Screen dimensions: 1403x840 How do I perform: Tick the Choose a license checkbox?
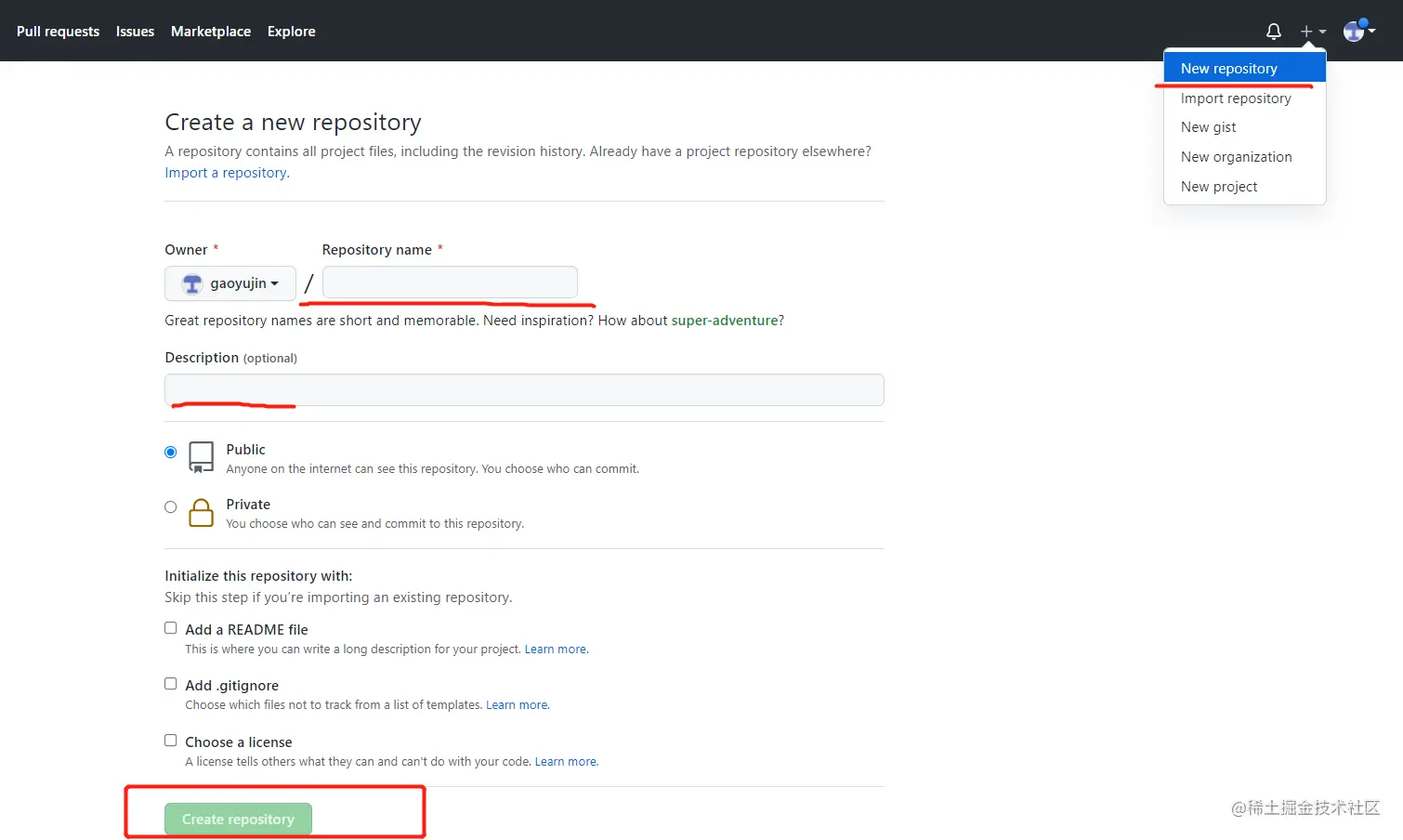[171, 742]
